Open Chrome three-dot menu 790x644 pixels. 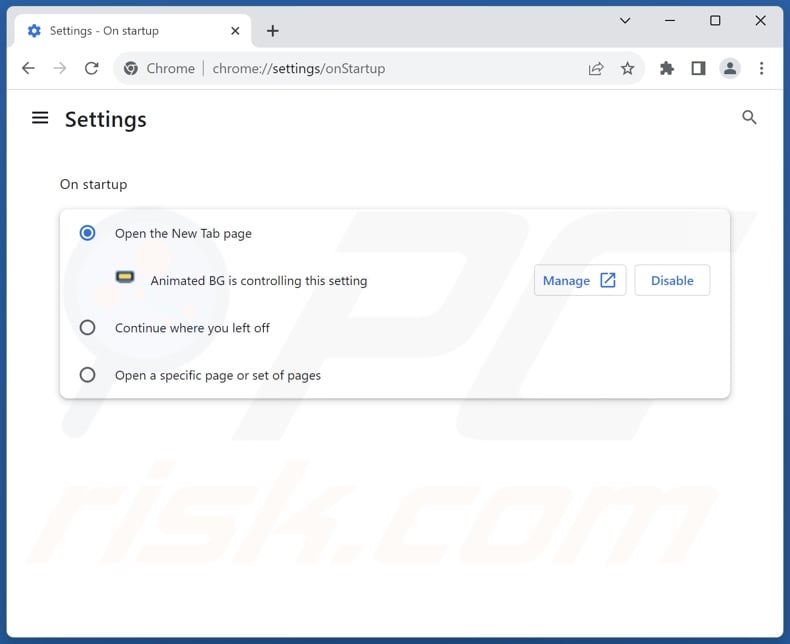click(761, 69)
